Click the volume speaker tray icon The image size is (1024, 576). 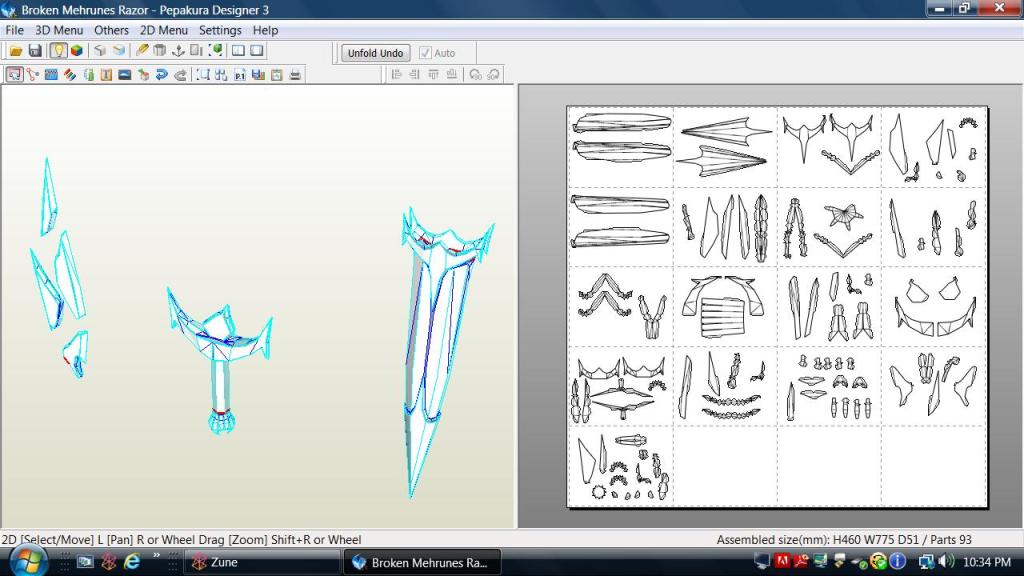click(x=945, y=562)
